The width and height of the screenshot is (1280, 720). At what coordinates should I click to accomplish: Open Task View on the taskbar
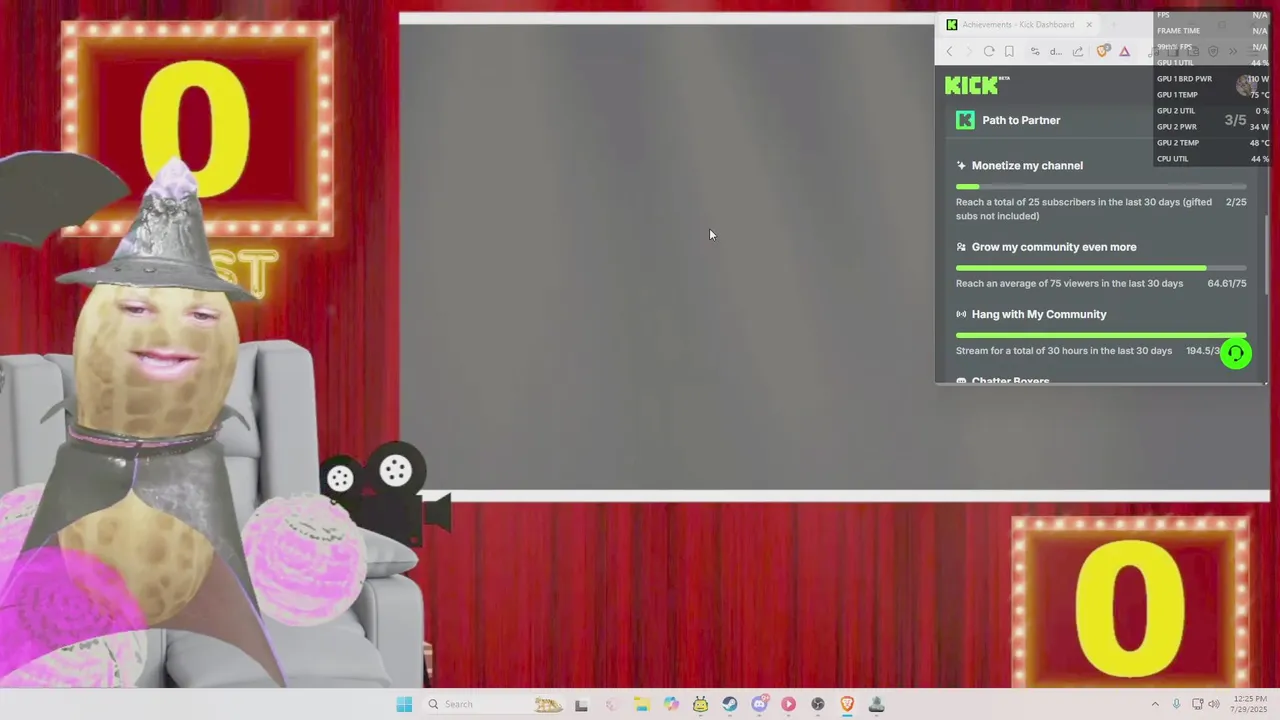(581, 704)
